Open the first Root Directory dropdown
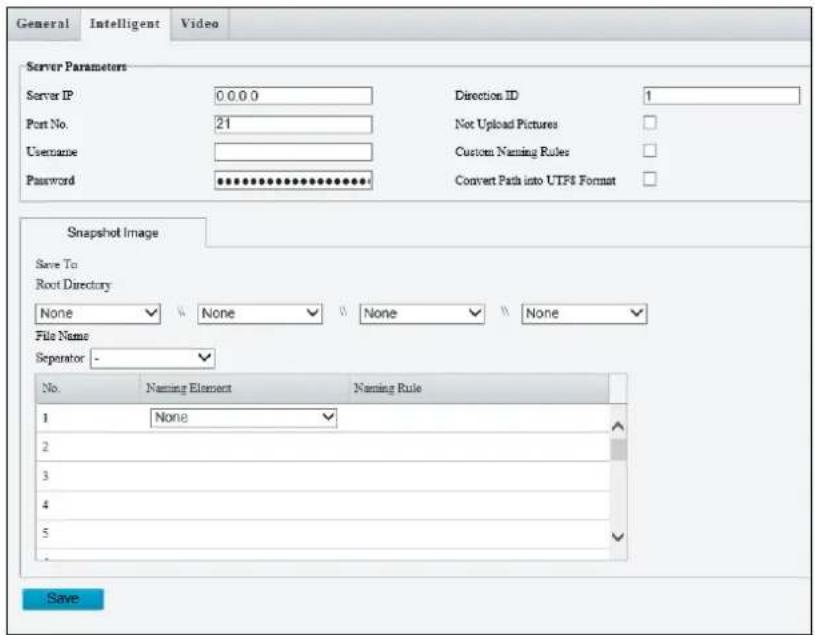Image resolution: width=815 pixels, height=635 pixels. (98, 313)
